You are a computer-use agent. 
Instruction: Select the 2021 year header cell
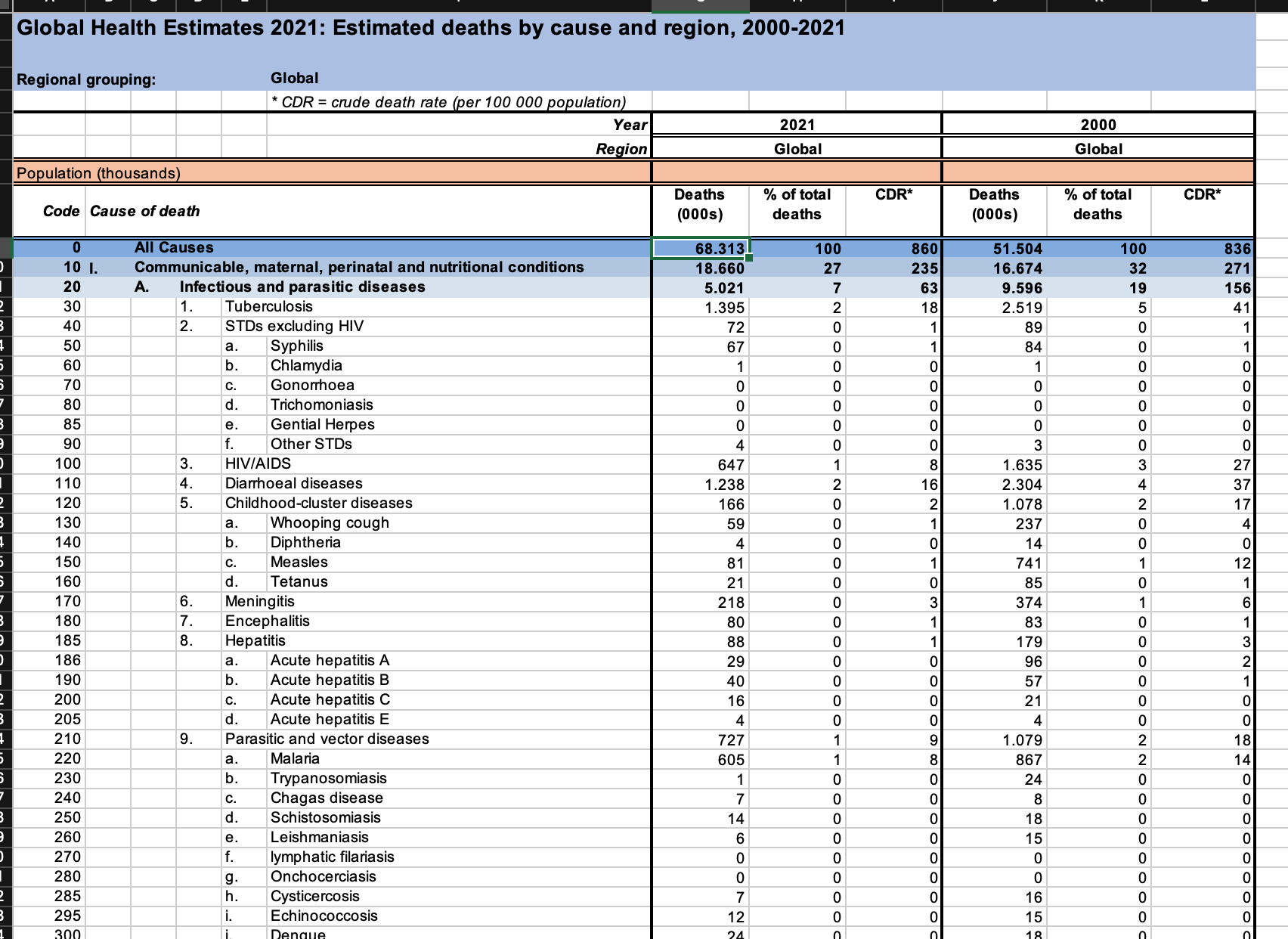(797, 125)
